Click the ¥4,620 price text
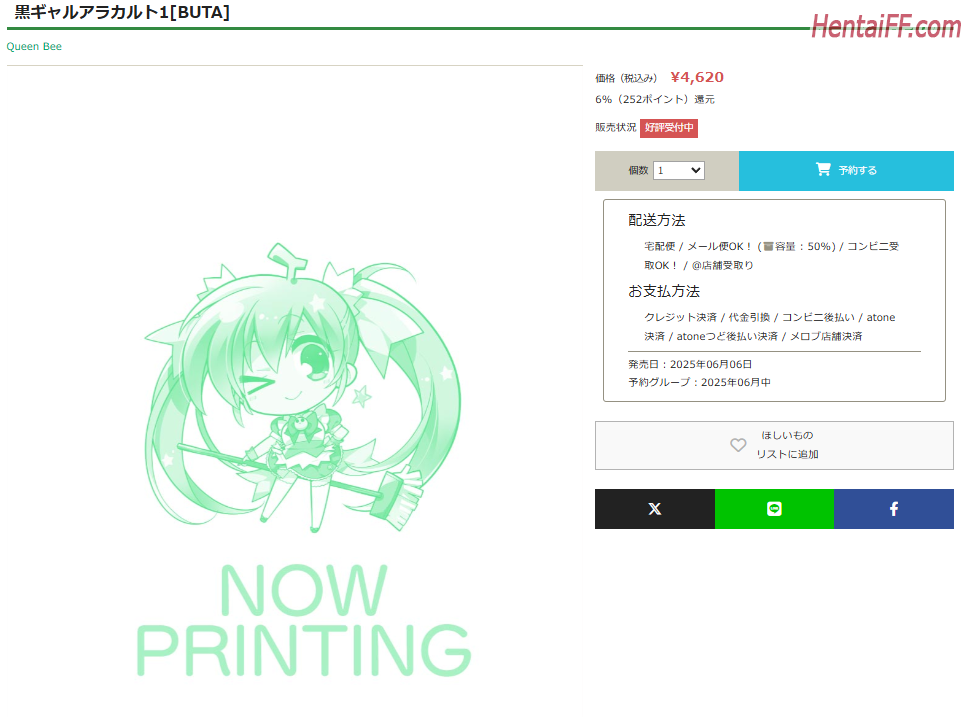 point(697,77)
